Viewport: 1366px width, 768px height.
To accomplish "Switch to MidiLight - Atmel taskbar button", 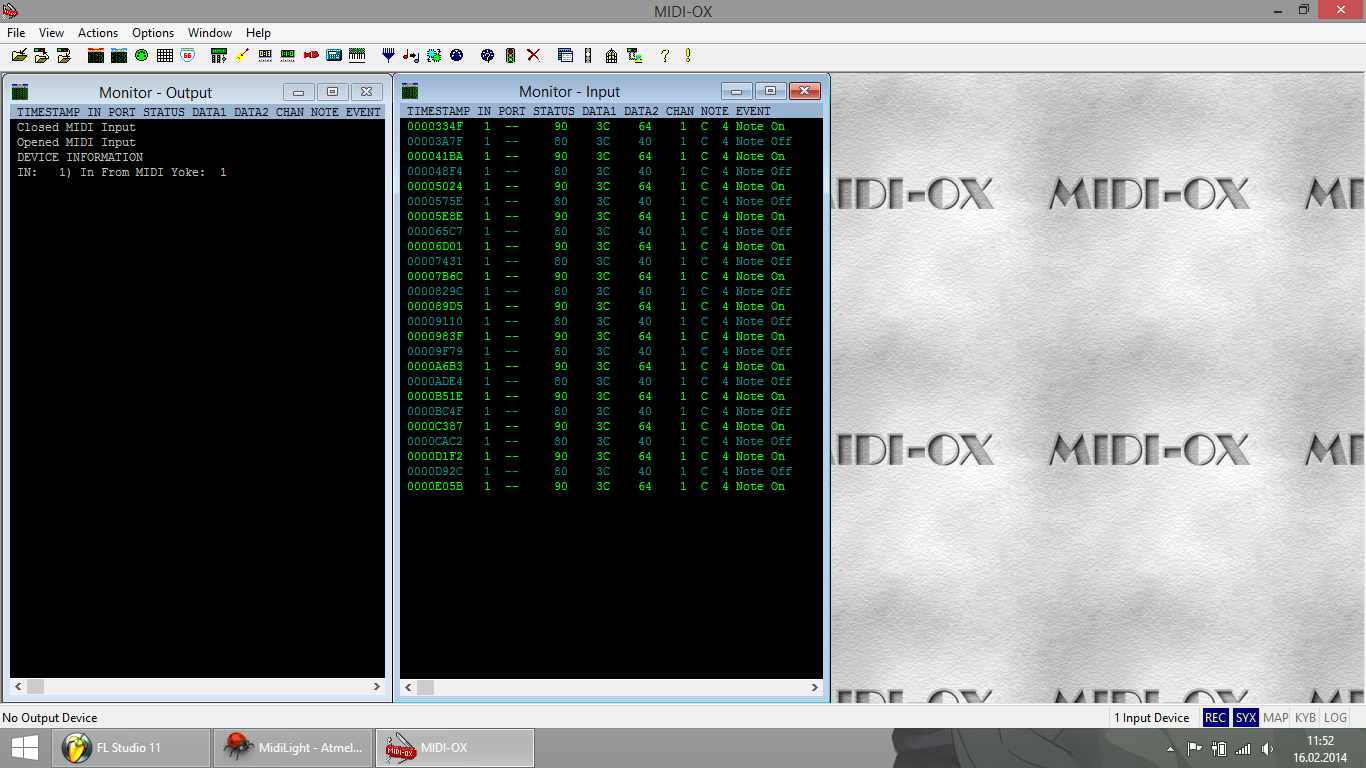I will pyautogui.click(x=293, y=748).
